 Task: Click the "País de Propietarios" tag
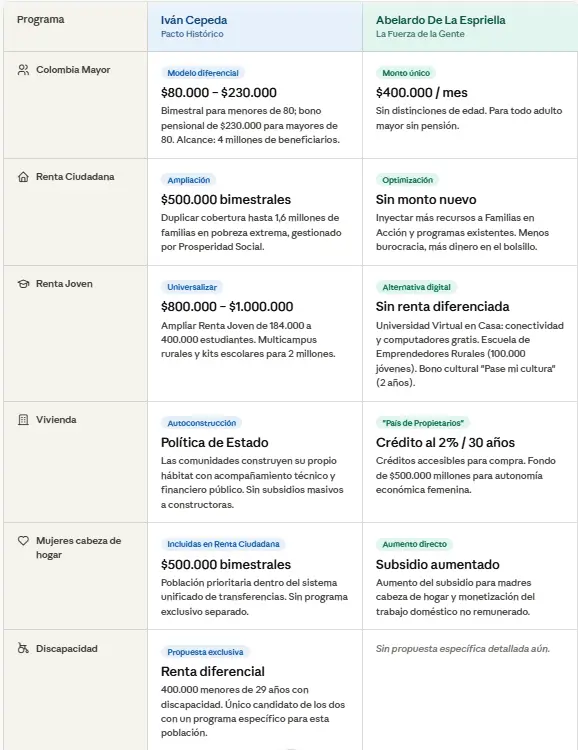pos(423,423)
